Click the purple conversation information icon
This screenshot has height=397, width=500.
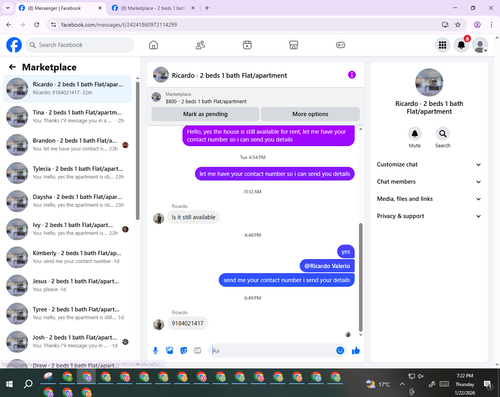352,75
